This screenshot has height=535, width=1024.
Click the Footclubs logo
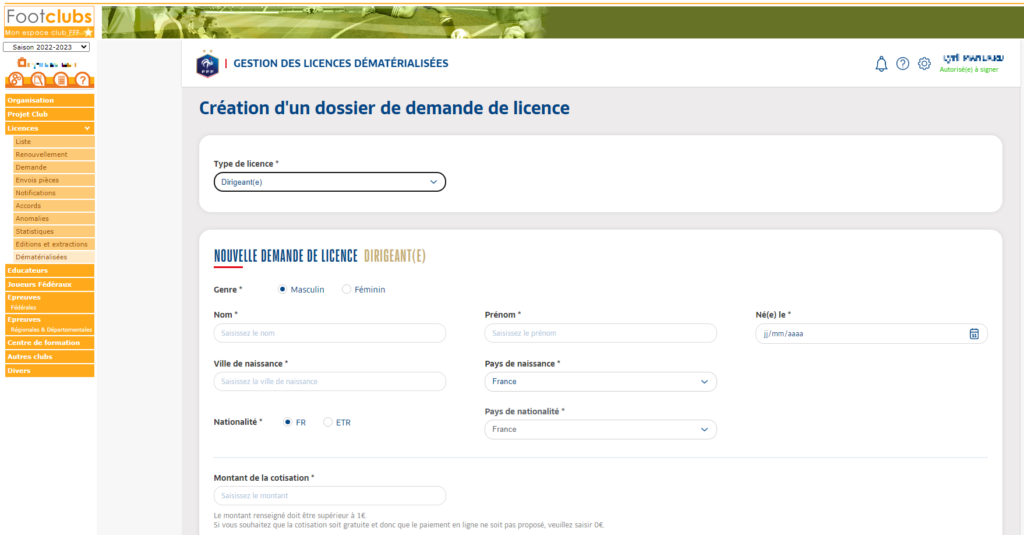click(49, 22)
